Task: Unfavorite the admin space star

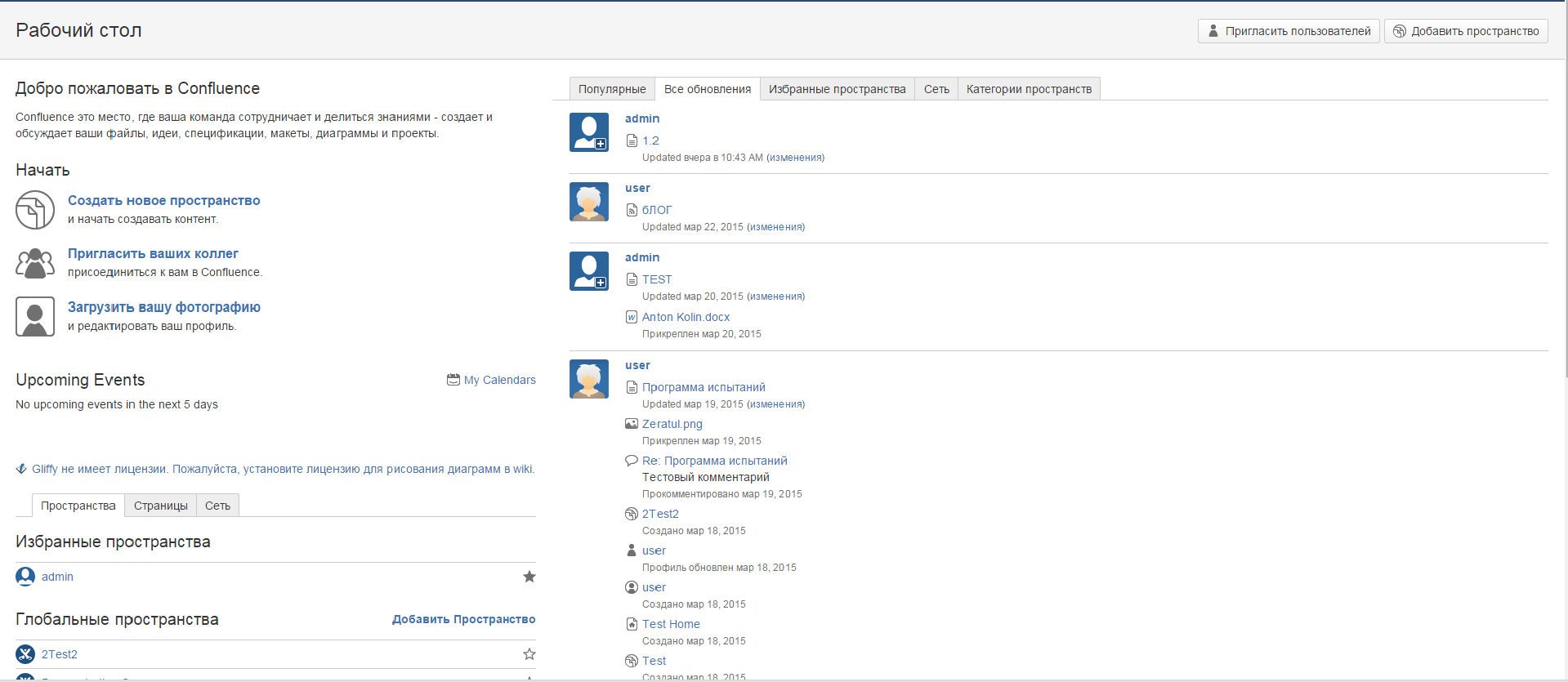Action: (x=529, y=577)
